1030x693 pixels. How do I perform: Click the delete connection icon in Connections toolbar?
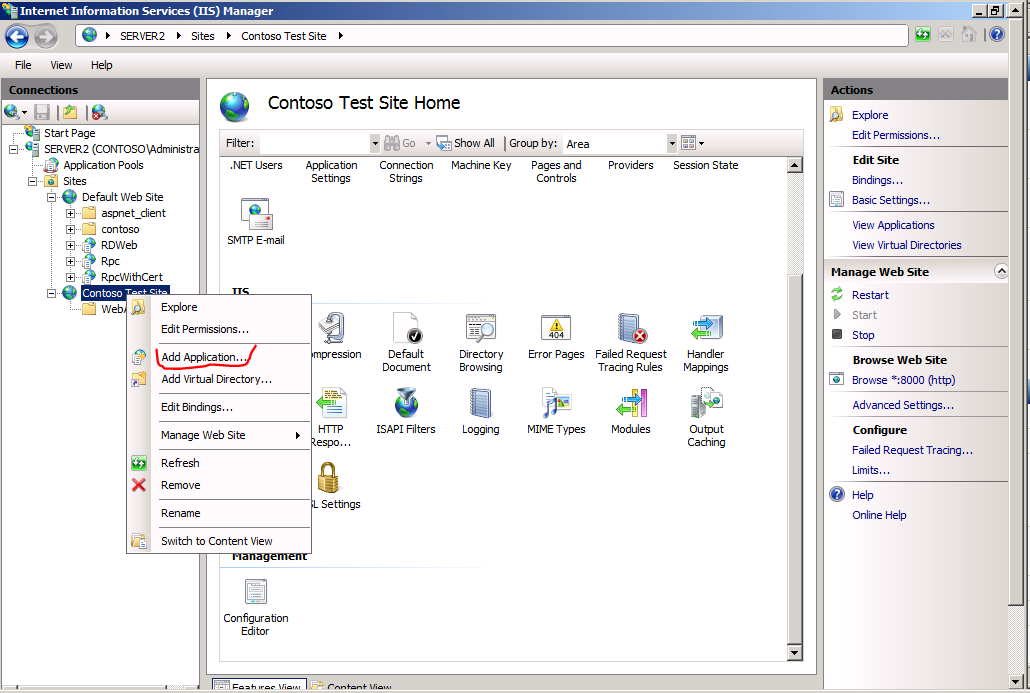coord(99,112)
